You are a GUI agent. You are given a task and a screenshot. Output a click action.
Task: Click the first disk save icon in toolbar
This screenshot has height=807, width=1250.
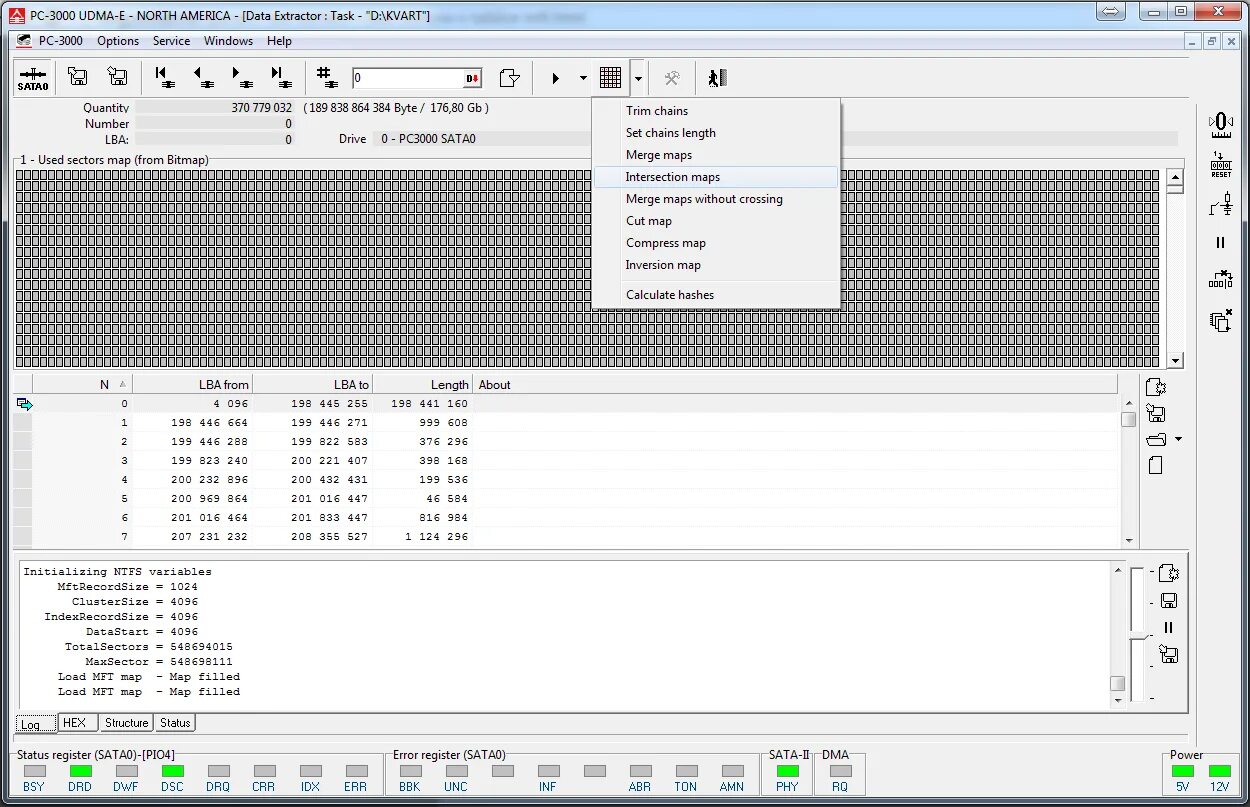tap(77, 77)
